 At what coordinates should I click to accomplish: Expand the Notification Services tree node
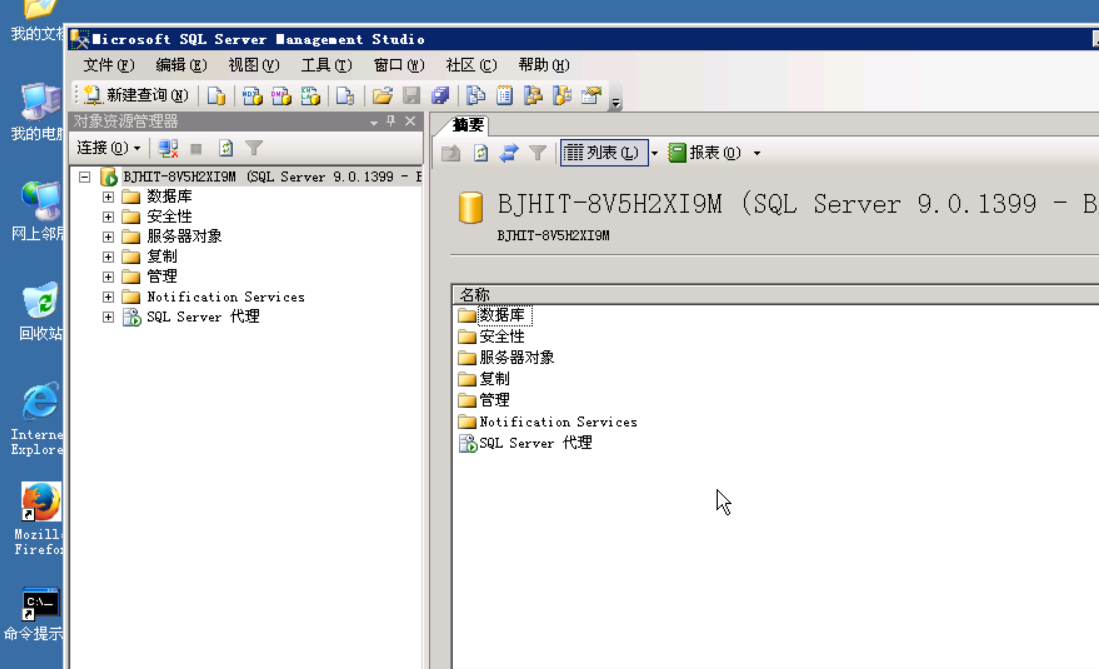click(108, 297)
